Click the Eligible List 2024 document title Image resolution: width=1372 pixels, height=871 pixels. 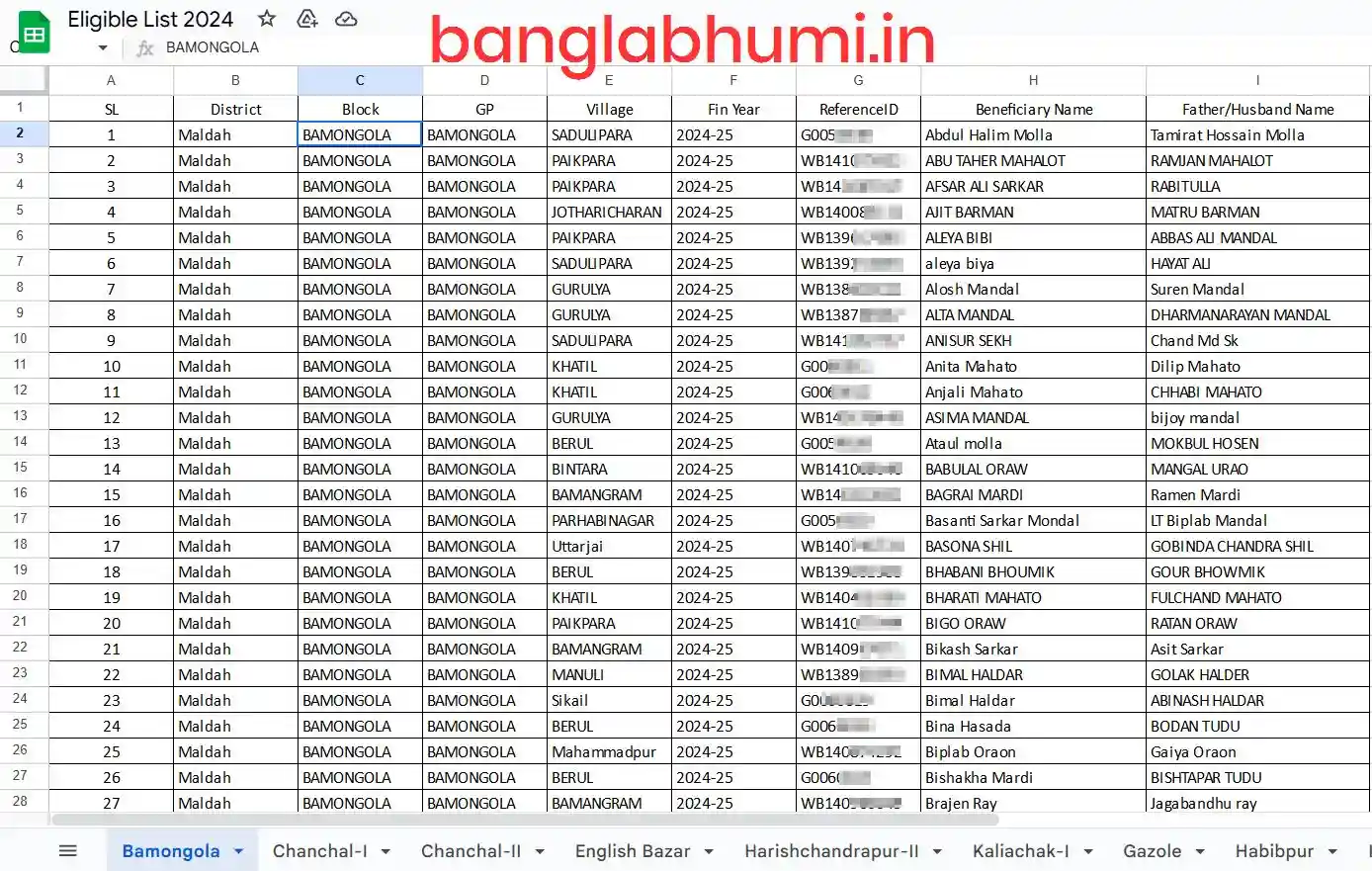[x=150, y=19]
